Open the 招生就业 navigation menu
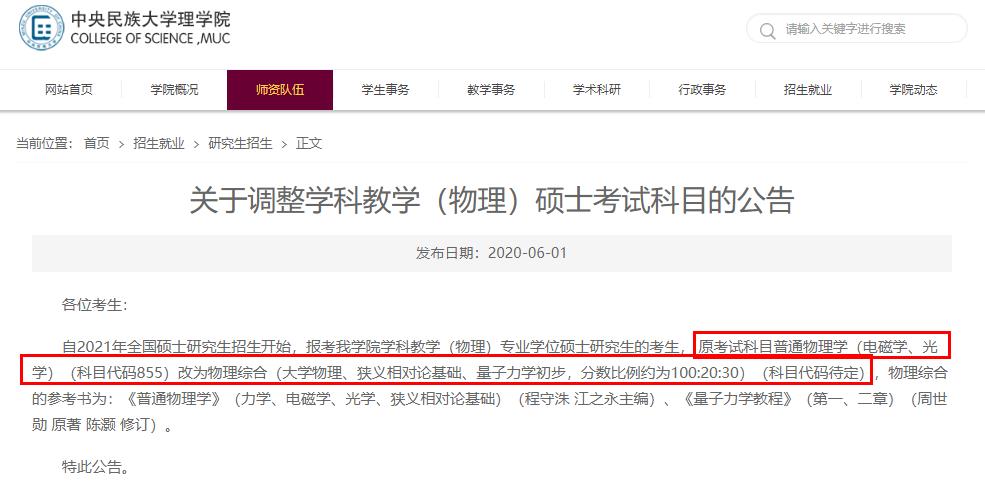The width and height of the screenshot is (985, 492). (808, 90)
